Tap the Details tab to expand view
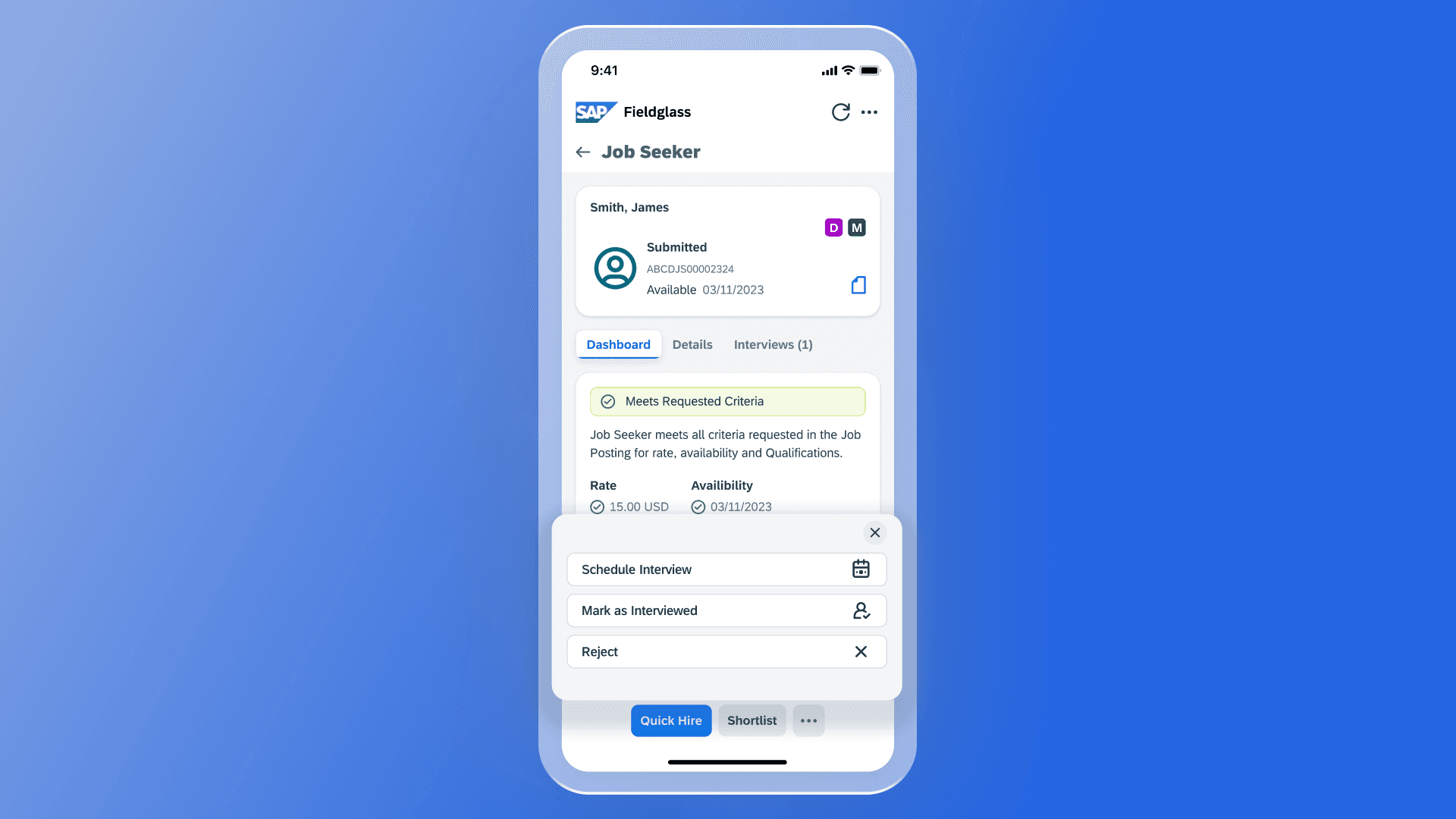 coord(693,344)
